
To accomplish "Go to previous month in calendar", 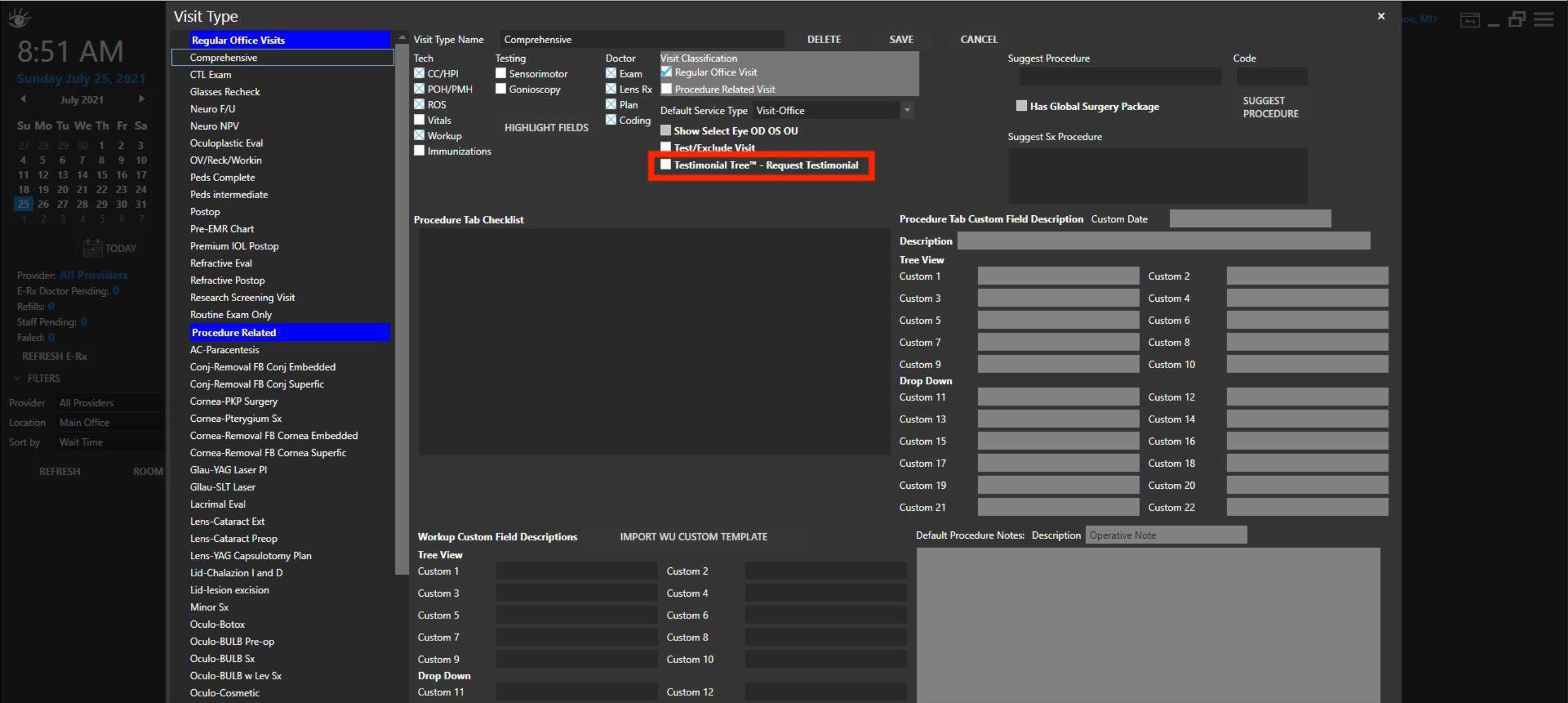I will tap(23, 99).
